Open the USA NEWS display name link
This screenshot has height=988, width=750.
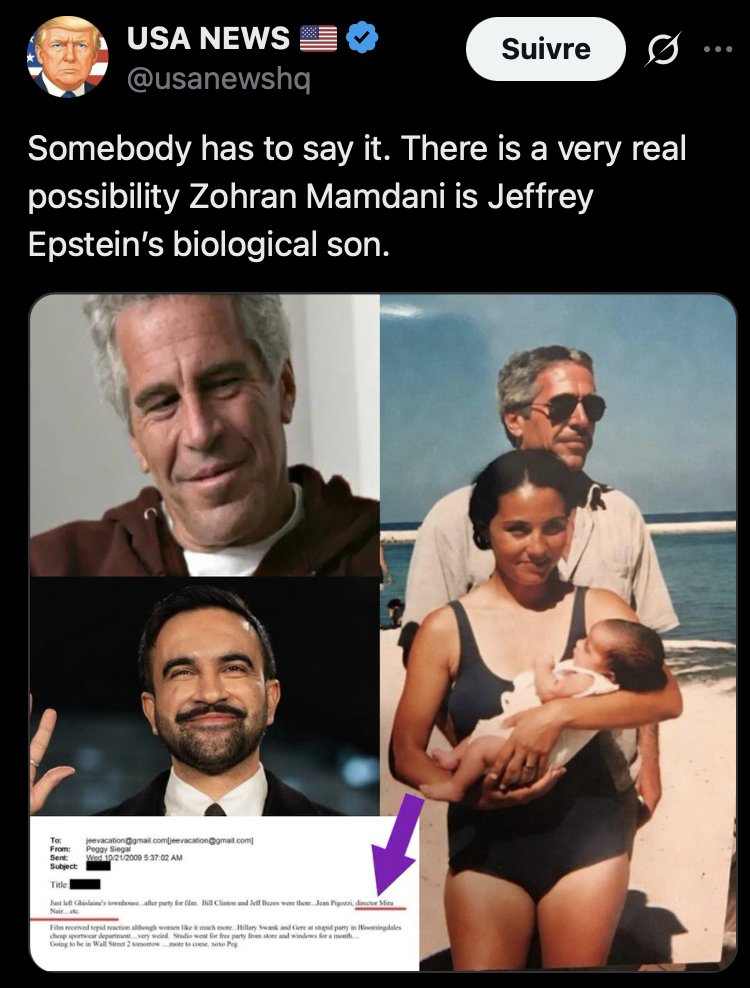(x=207, y=39)
